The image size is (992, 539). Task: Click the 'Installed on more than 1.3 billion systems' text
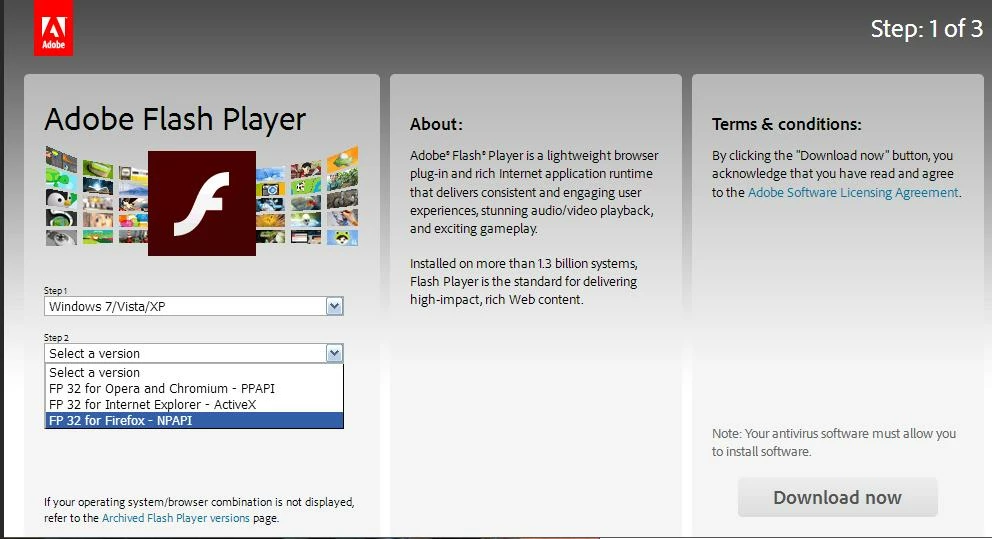coord(523,281)
